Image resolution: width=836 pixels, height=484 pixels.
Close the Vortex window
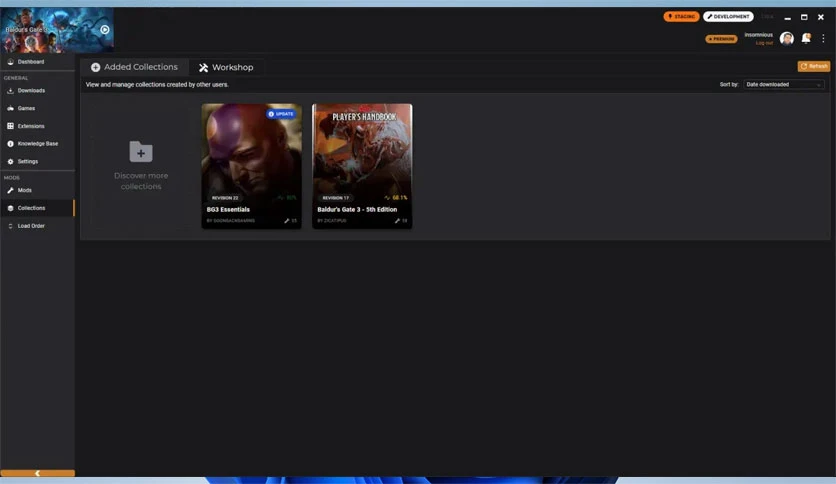(821, 17)
